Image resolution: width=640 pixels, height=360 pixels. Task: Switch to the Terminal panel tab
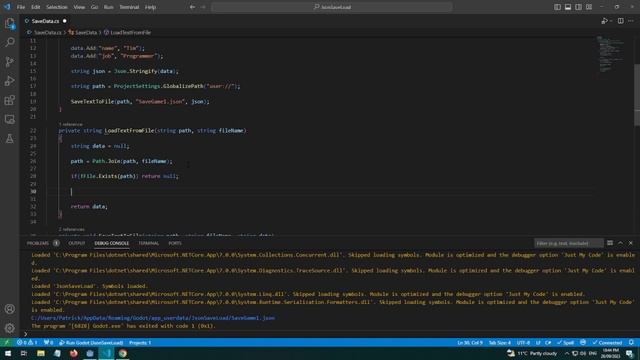click(x=149, y=243)
